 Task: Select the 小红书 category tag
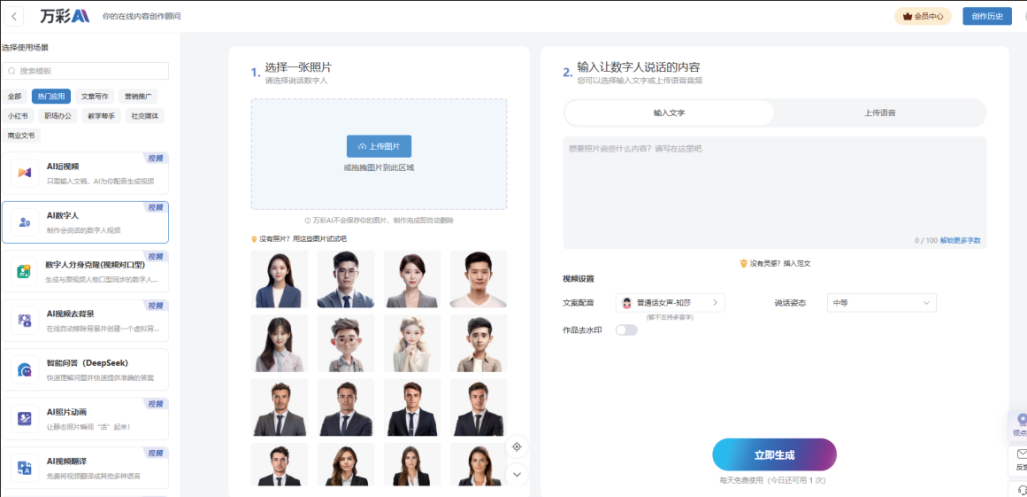(x=17, y=116)
